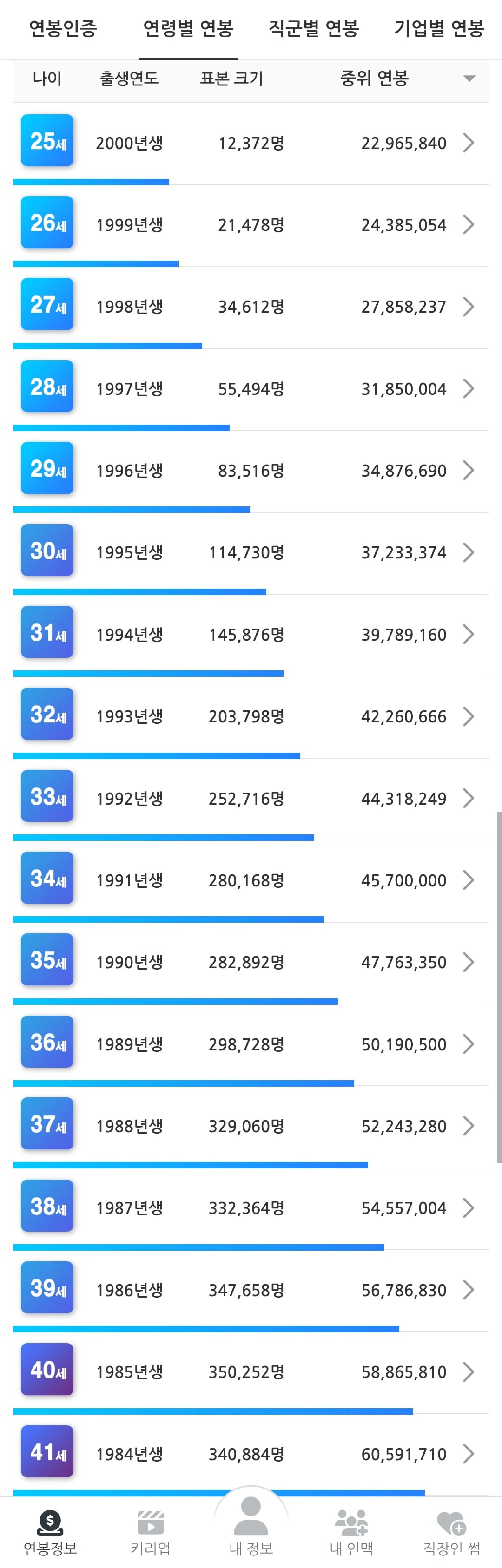Open the 중위 연봉 sort dropdown arrow

pos(469,78)
